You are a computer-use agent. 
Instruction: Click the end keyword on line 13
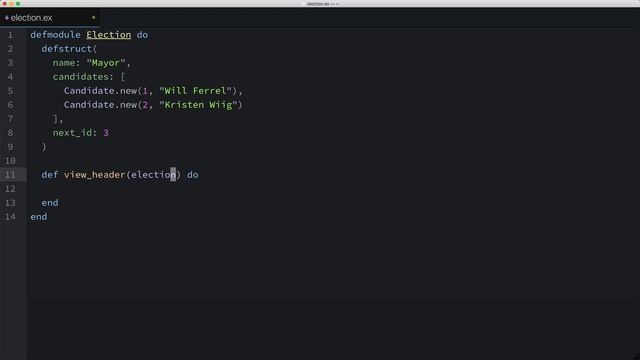[x=50, y=203]
